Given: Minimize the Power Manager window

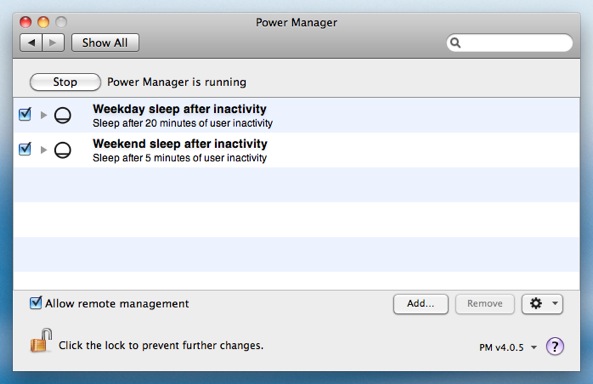Looking at the screenshot, I should pyautogui.click(x=43, y=22).
